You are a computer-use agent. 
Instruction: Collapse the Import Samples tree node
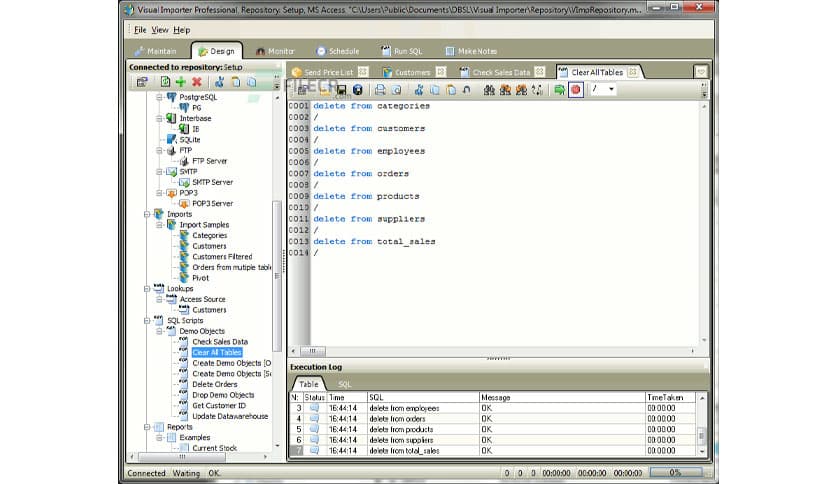point(159,225)
